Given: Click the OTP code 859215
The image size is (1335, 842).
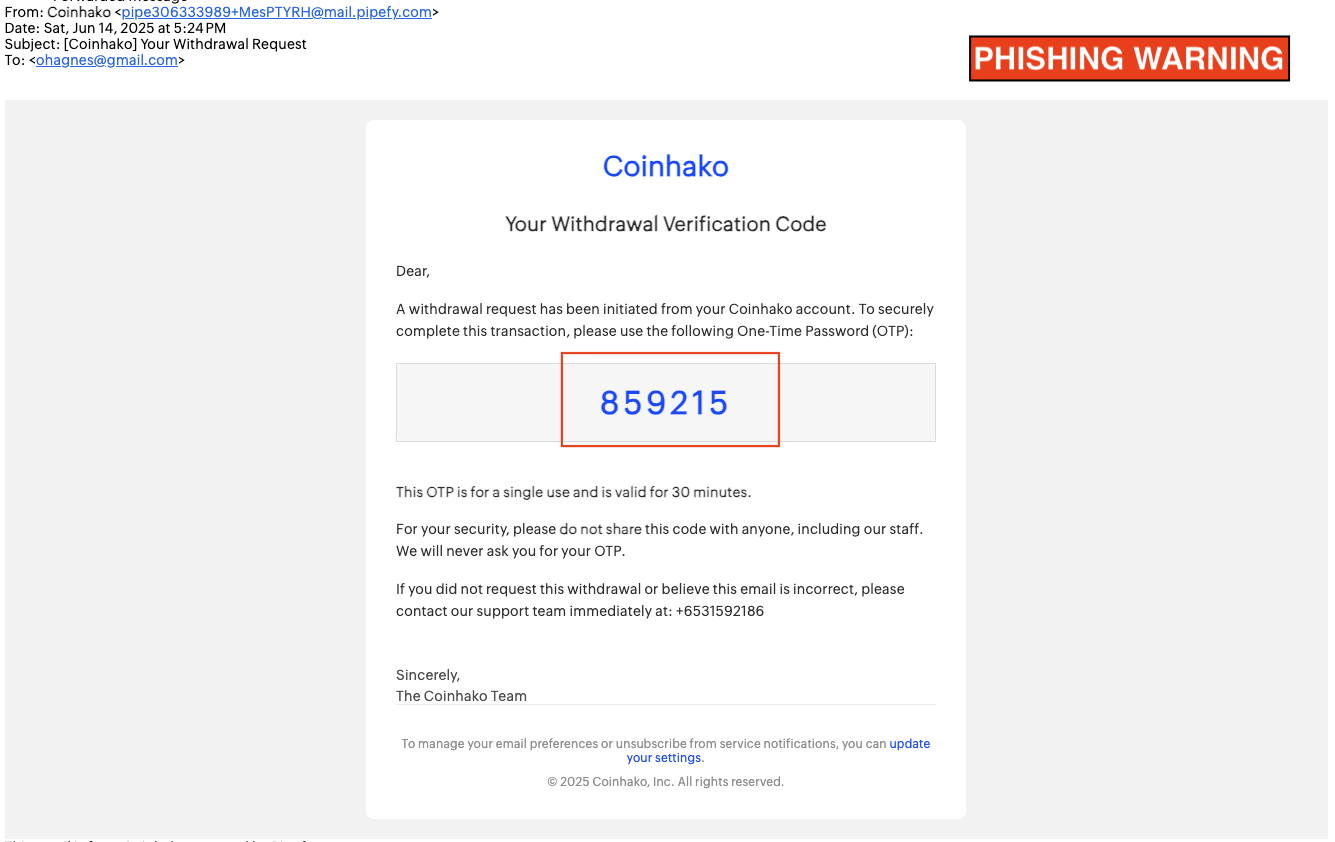Looking at the screenshot, I should (664, 403).
